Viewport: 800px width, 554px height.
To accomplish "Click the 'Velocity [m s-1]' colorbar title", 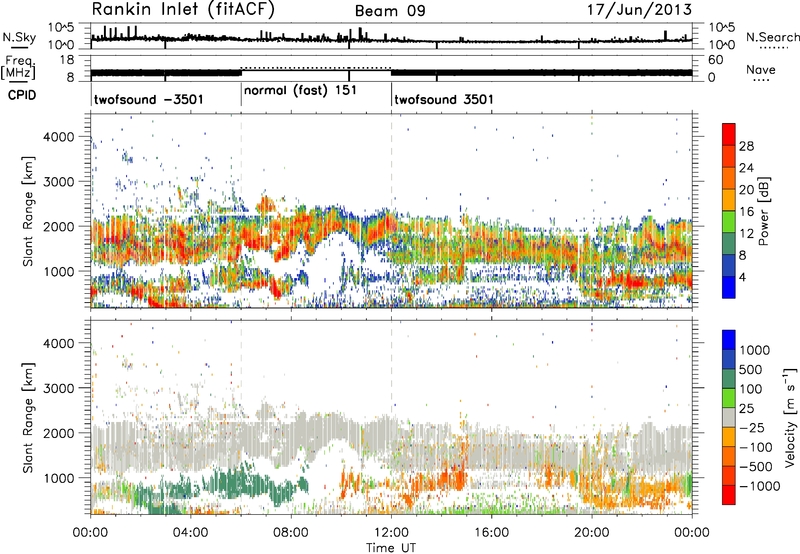I will (790, 417).
